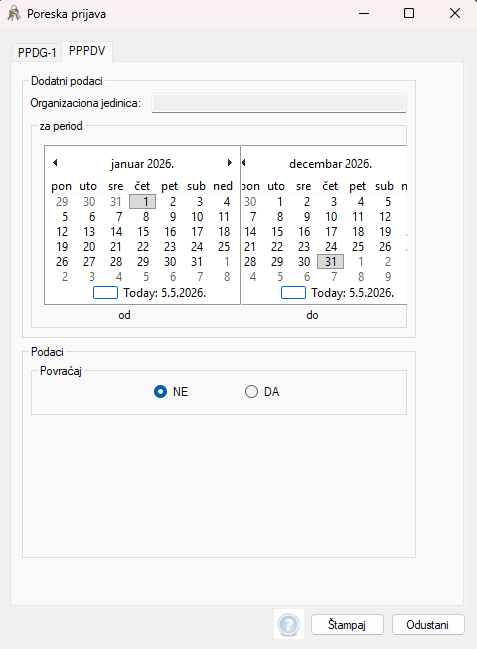
Task: Select 24 in the decembar calendar
Action: [331, 247]
